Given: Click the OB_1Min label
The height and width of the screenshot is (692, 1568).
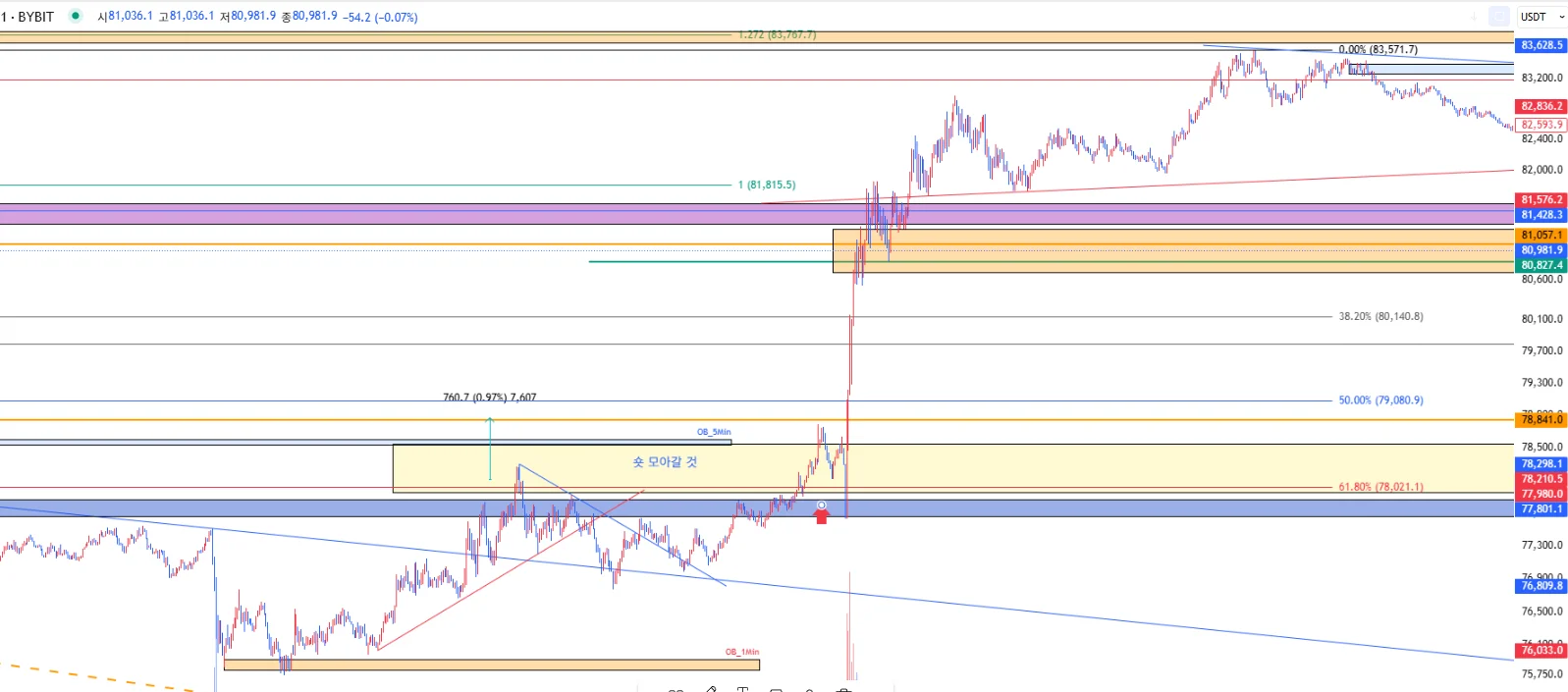Looking at the screenshot, I should 742,652.
